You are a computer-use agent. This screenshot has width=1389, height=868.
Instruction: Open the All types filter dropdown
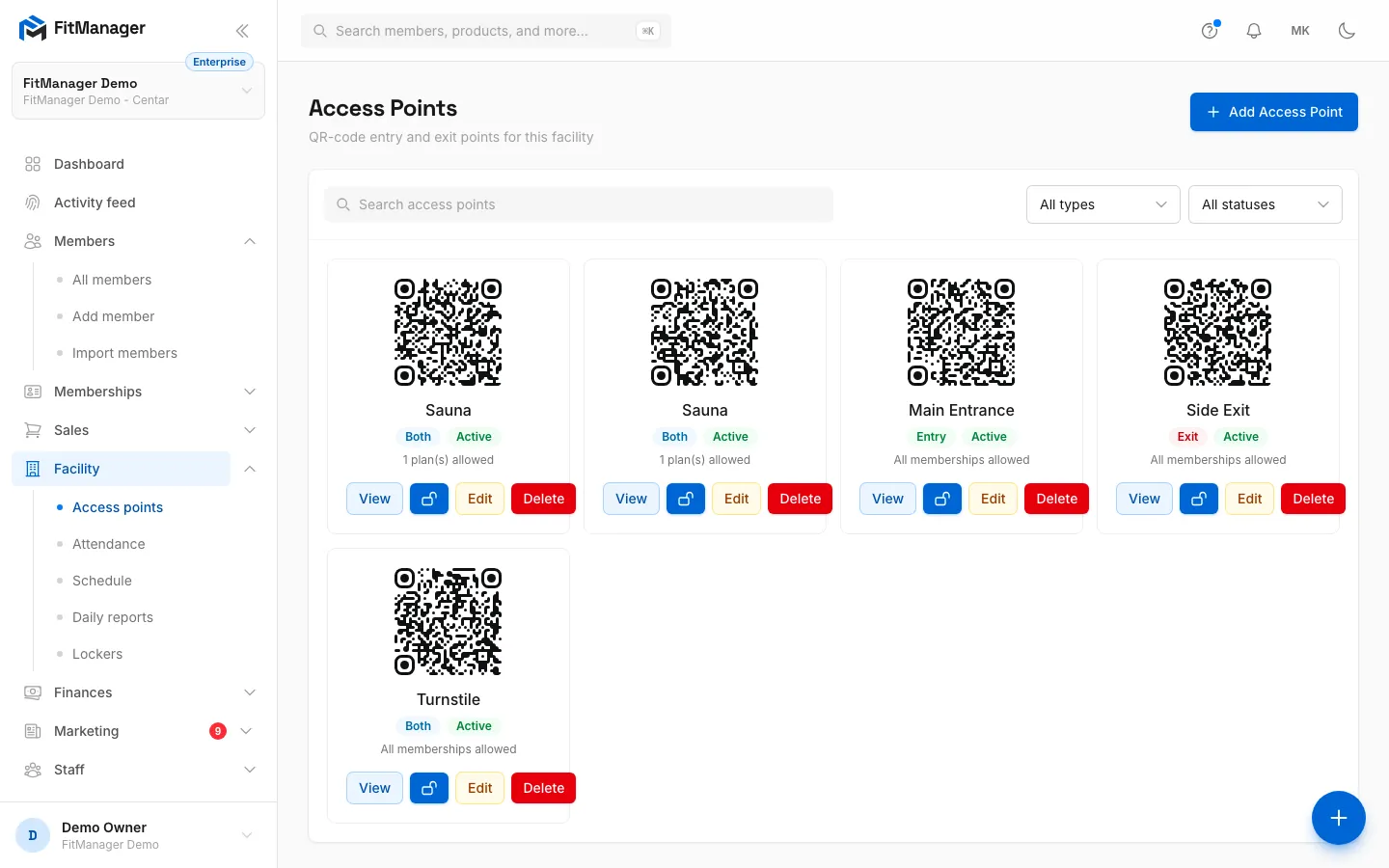click(1103, 204)
